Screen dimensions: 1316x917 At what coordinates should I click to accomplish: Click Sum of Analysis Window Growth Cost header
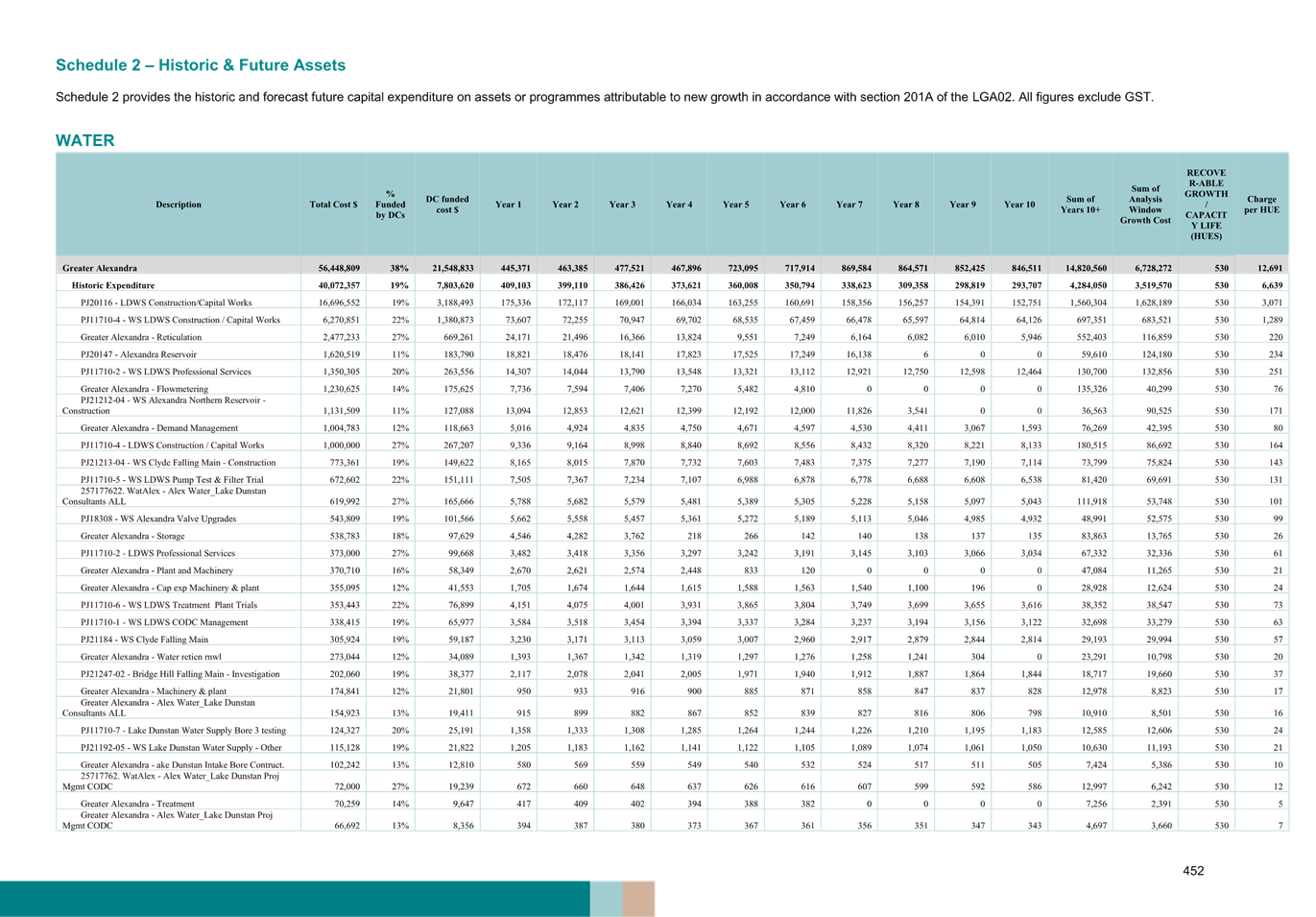(x=1145, y=205)
